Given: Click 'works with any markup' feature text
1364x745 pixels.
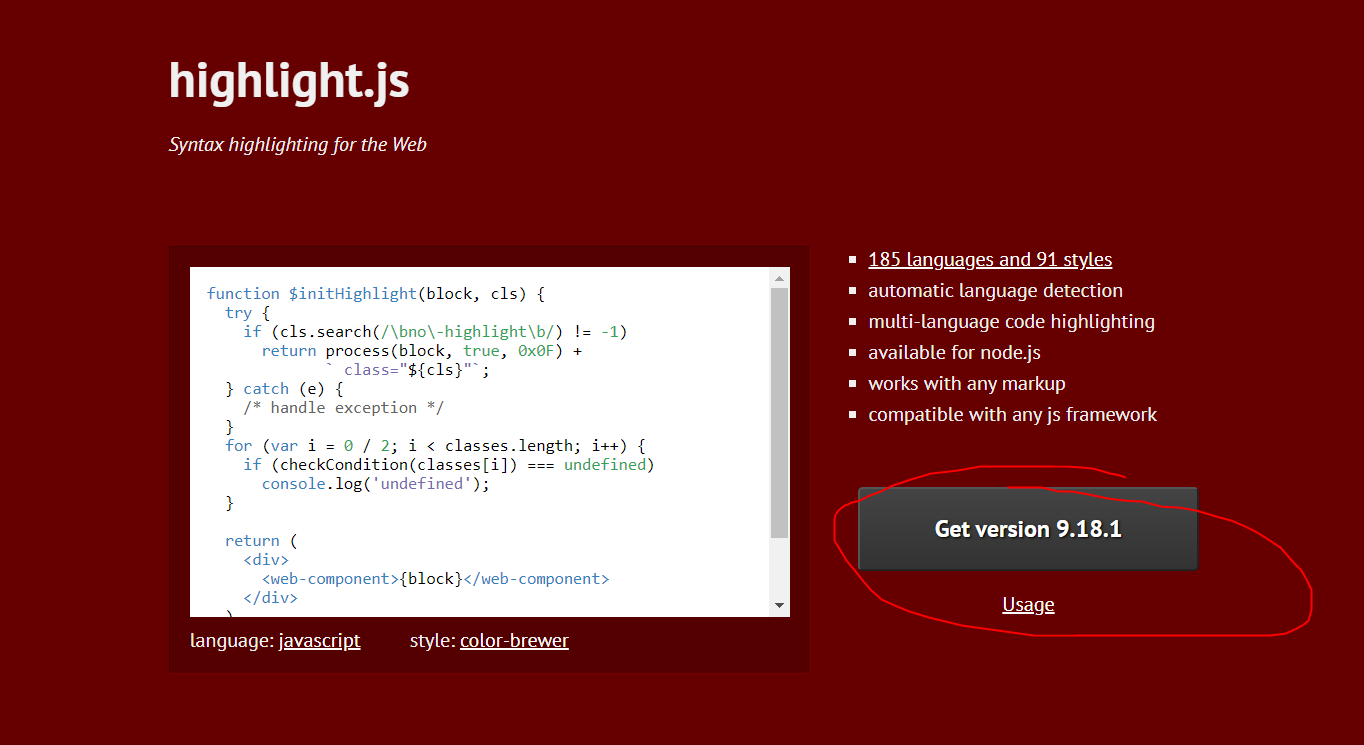Looking at the screenshot, I should coord(967,383).
